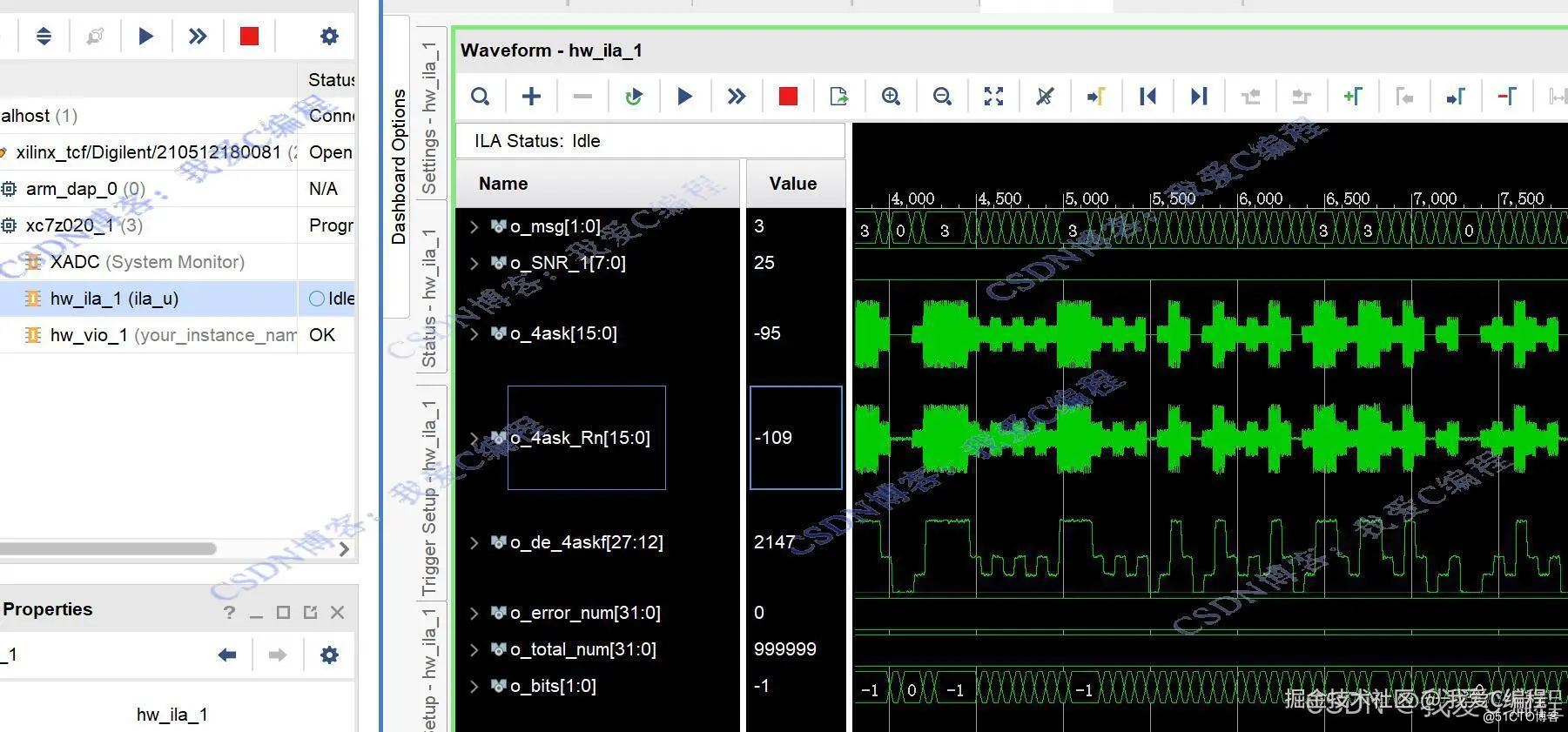1568x732 pixels.
Task: Toggle auto re-trigger in the waveform toolbar
Action: click(634, 97)
